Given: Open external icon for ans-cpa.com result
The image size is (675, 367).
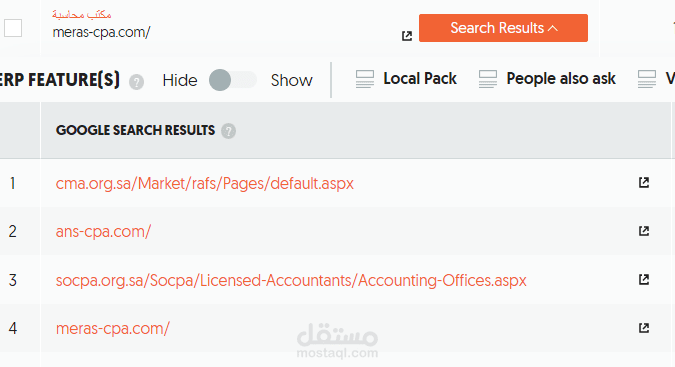Looking at the screenshot, I should (644, 231).
